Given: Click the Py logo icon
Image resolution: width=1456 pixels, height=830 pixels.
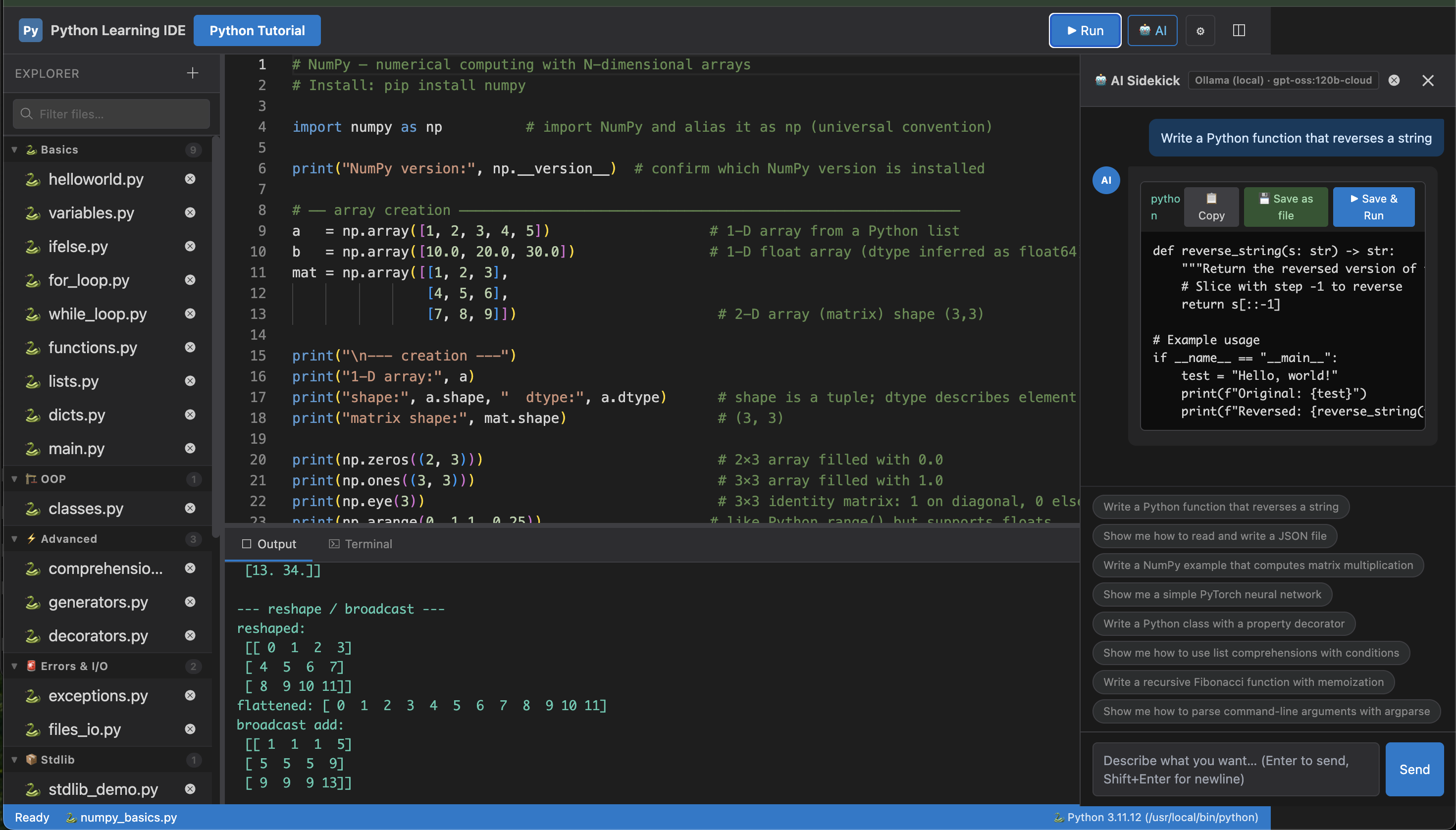Looking at the screenshot, I should (30, 30).
